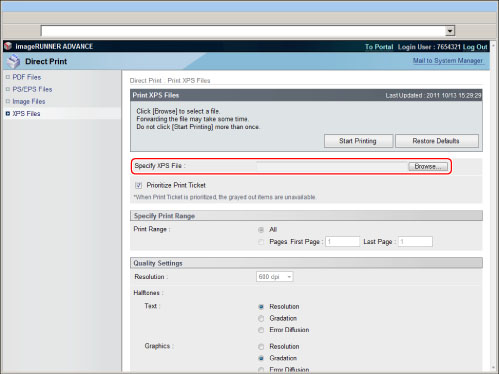This screenshot has height=374, width=499.
Task: Click the Direct Print breadcrumb text
Action: coord(145,81)
